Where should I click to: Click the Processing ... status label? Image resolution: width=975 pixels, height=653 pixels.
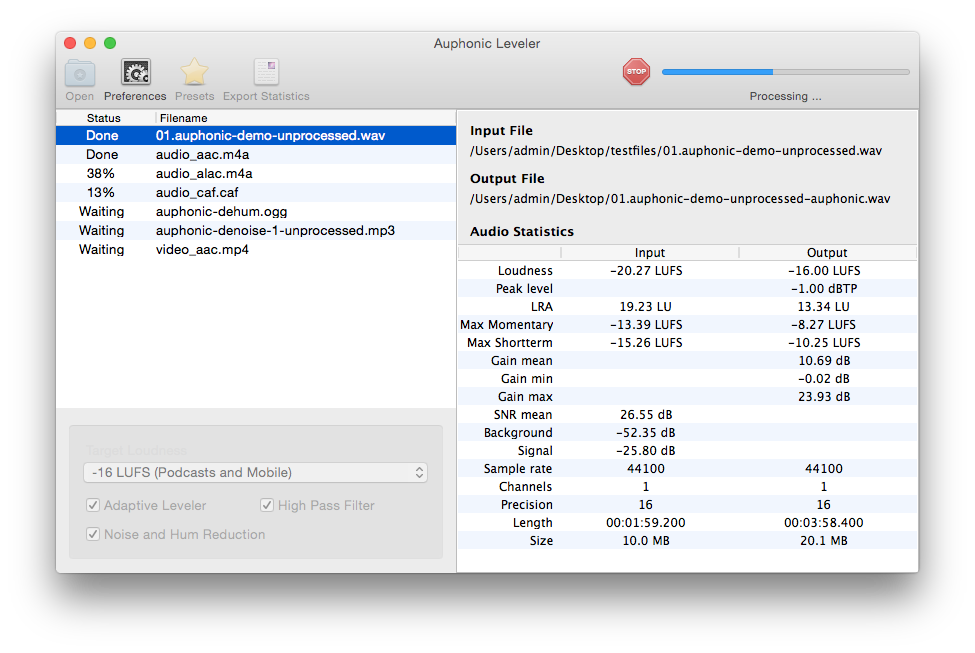point(785,96)
